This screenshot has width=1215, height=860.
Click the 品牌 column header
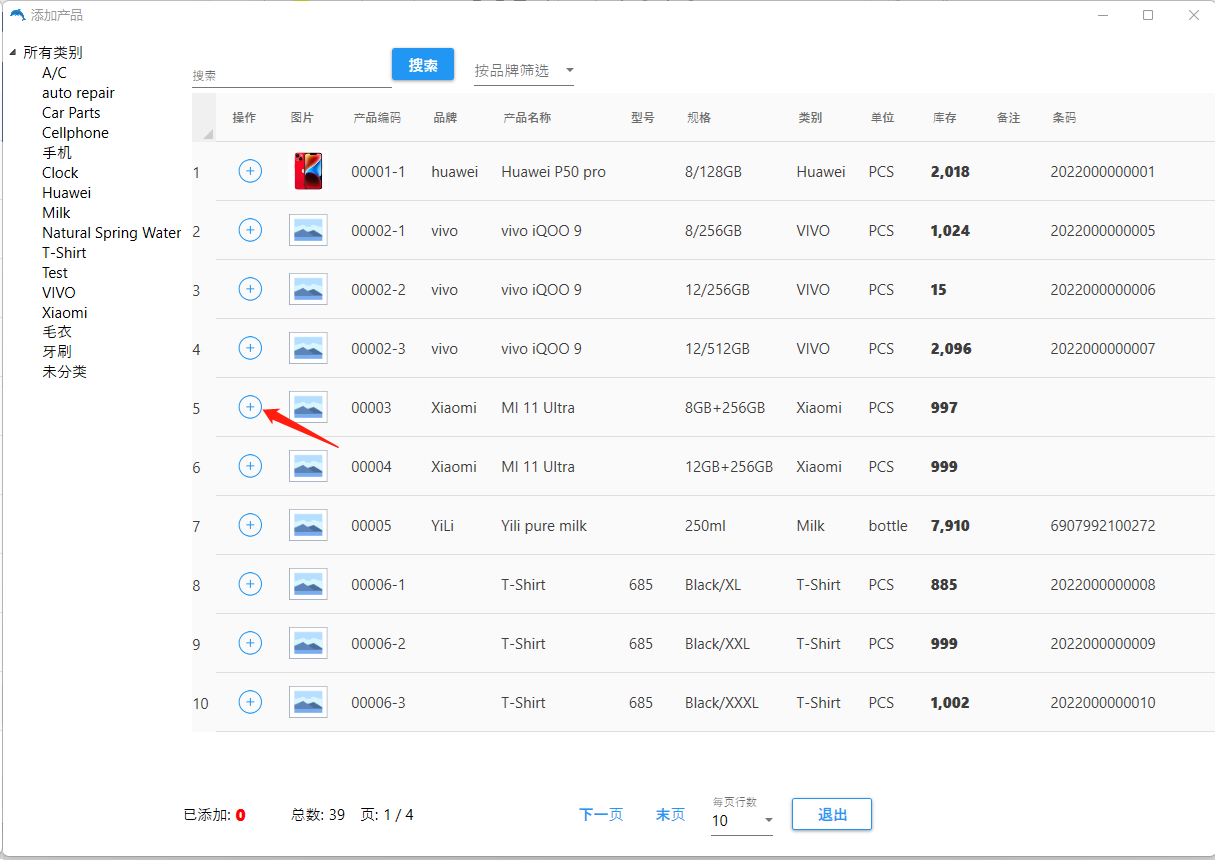(445, 118)
